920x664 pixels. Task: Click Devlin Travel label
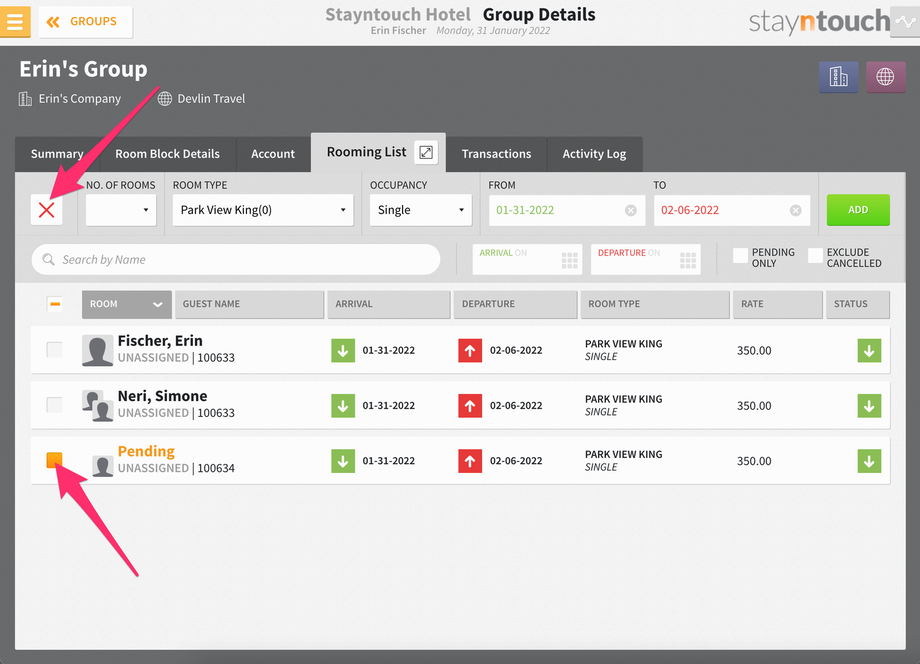pyautogui.click(x=211, y=99)
